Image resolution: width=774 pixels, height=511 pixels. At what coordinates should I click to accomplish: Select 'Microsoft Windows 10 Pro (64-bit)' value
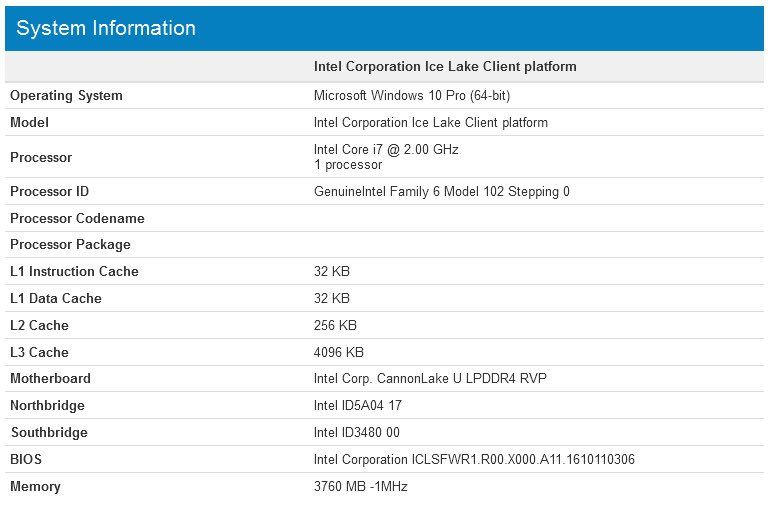tap(412, 95)
